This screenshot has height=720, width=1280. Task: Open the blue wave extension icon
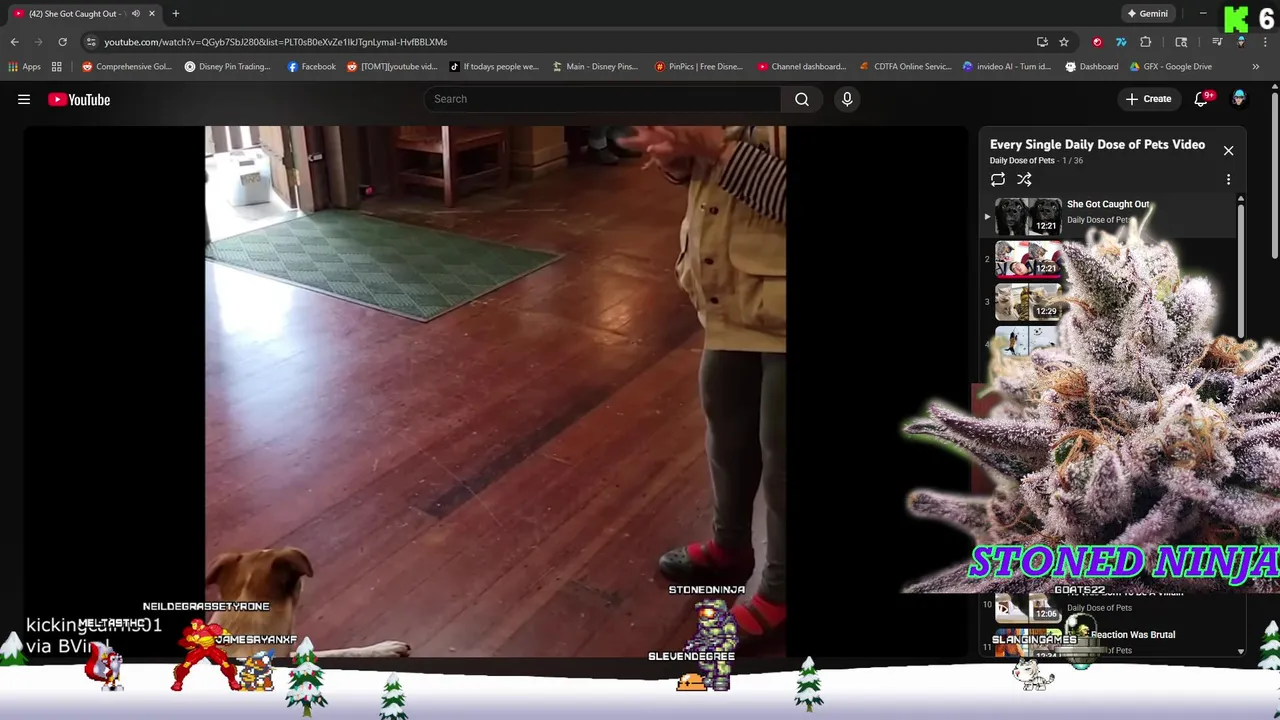(1121, 42)
